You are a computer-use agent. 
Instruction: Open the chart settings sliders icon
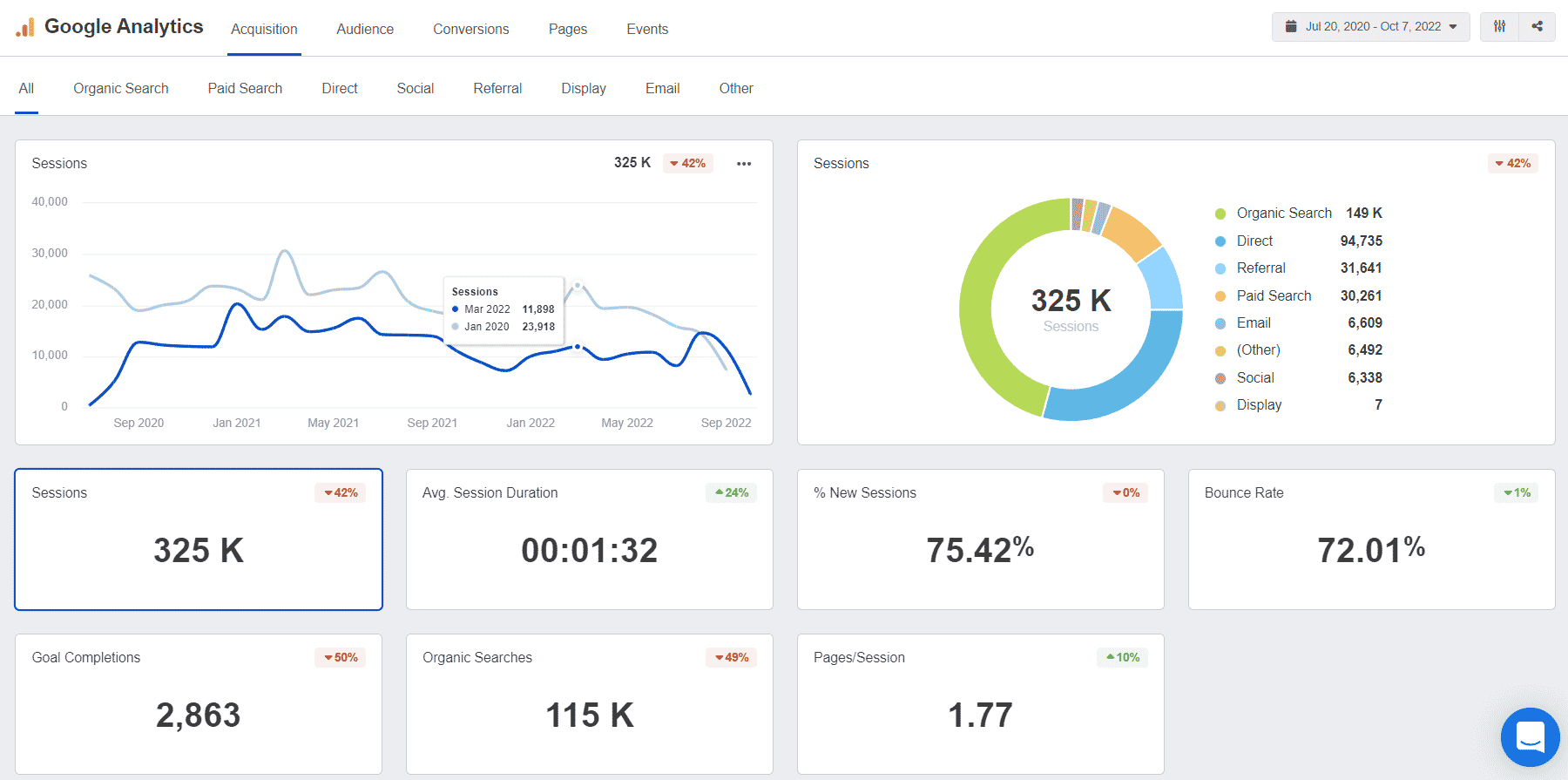click(x=1499, y=26)
